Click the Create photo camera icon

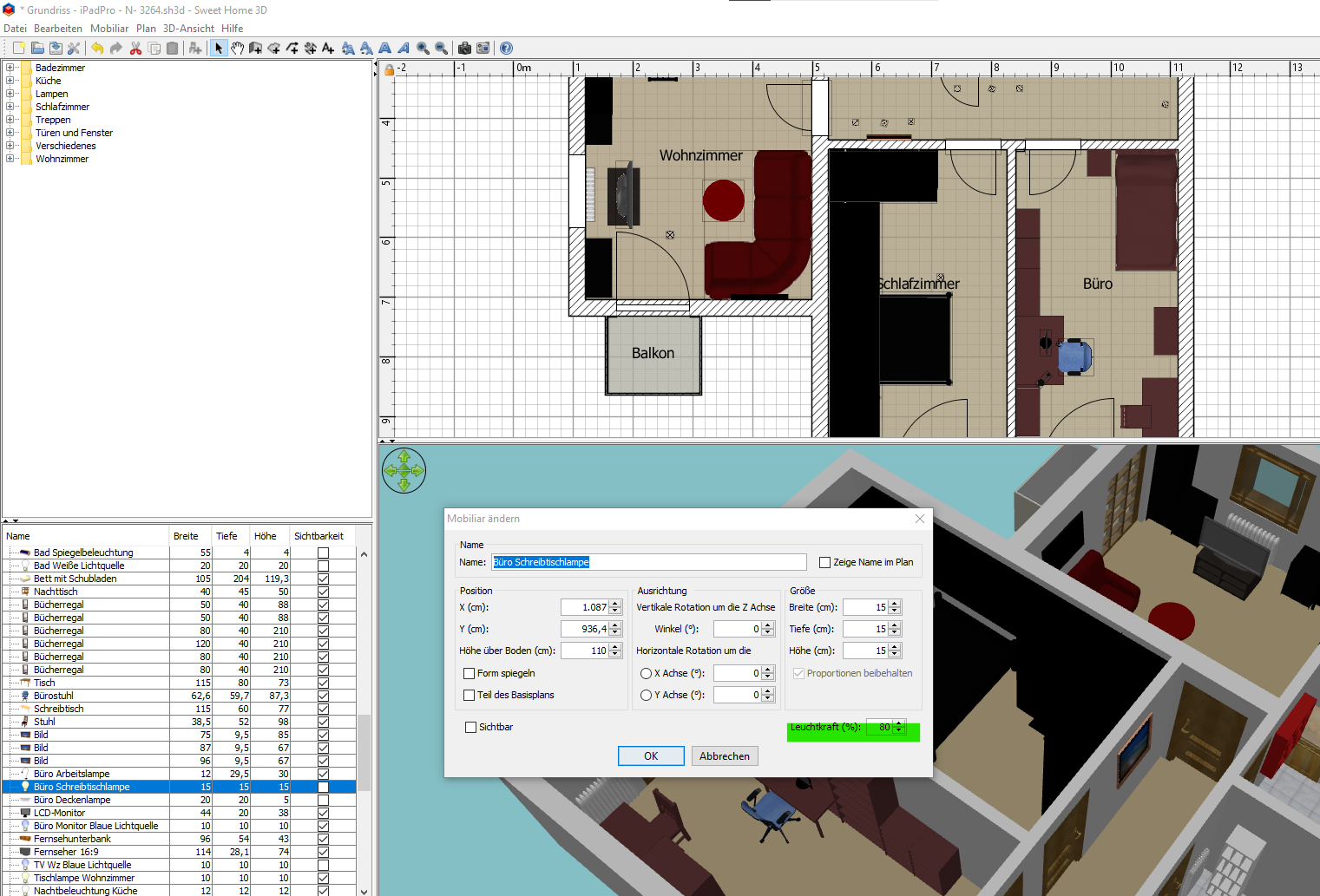pyautogui.click(x=464, y=49)
